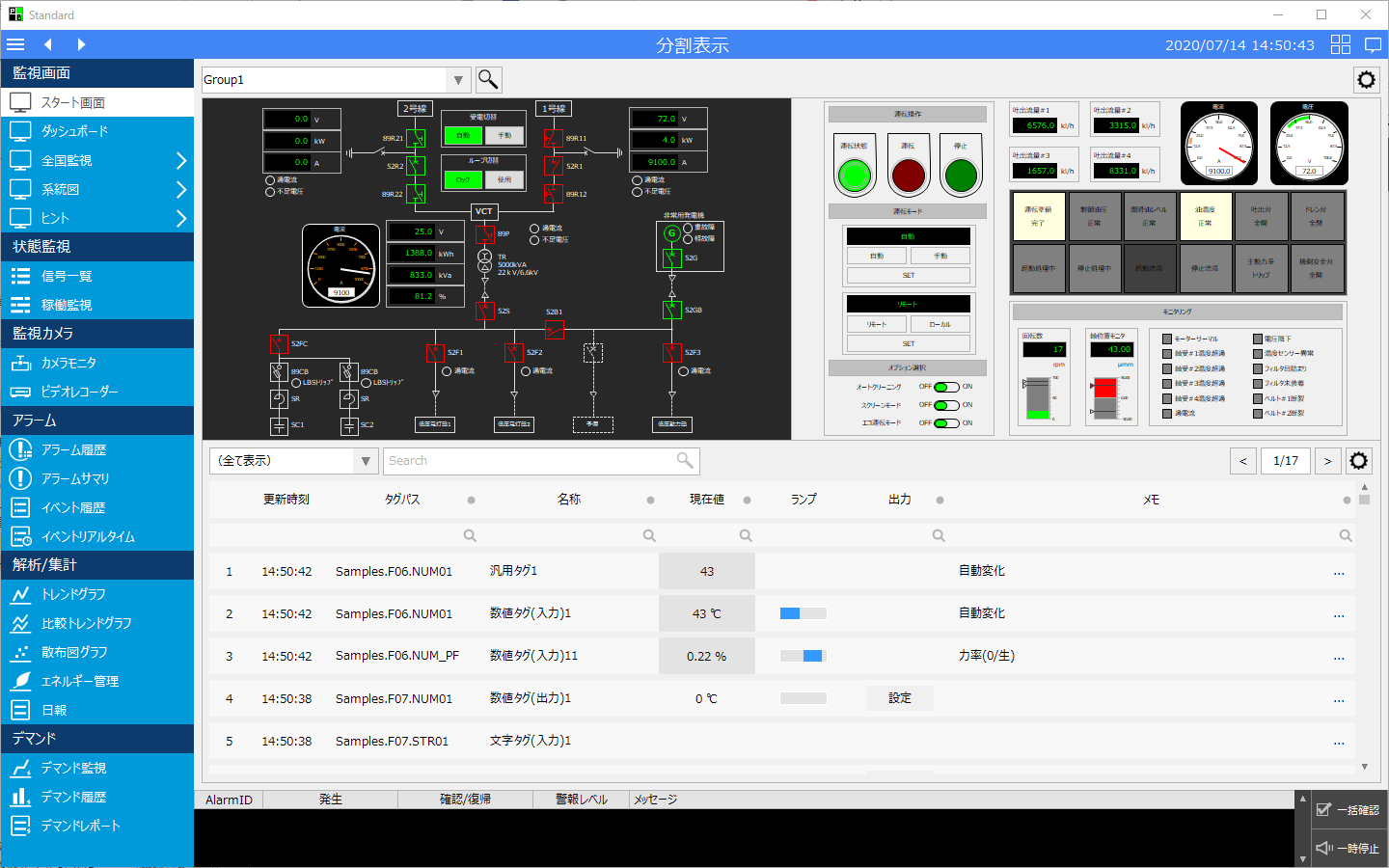Click the magnifier icon next to Group1
Screen dimensions: 1389x868
488,79
